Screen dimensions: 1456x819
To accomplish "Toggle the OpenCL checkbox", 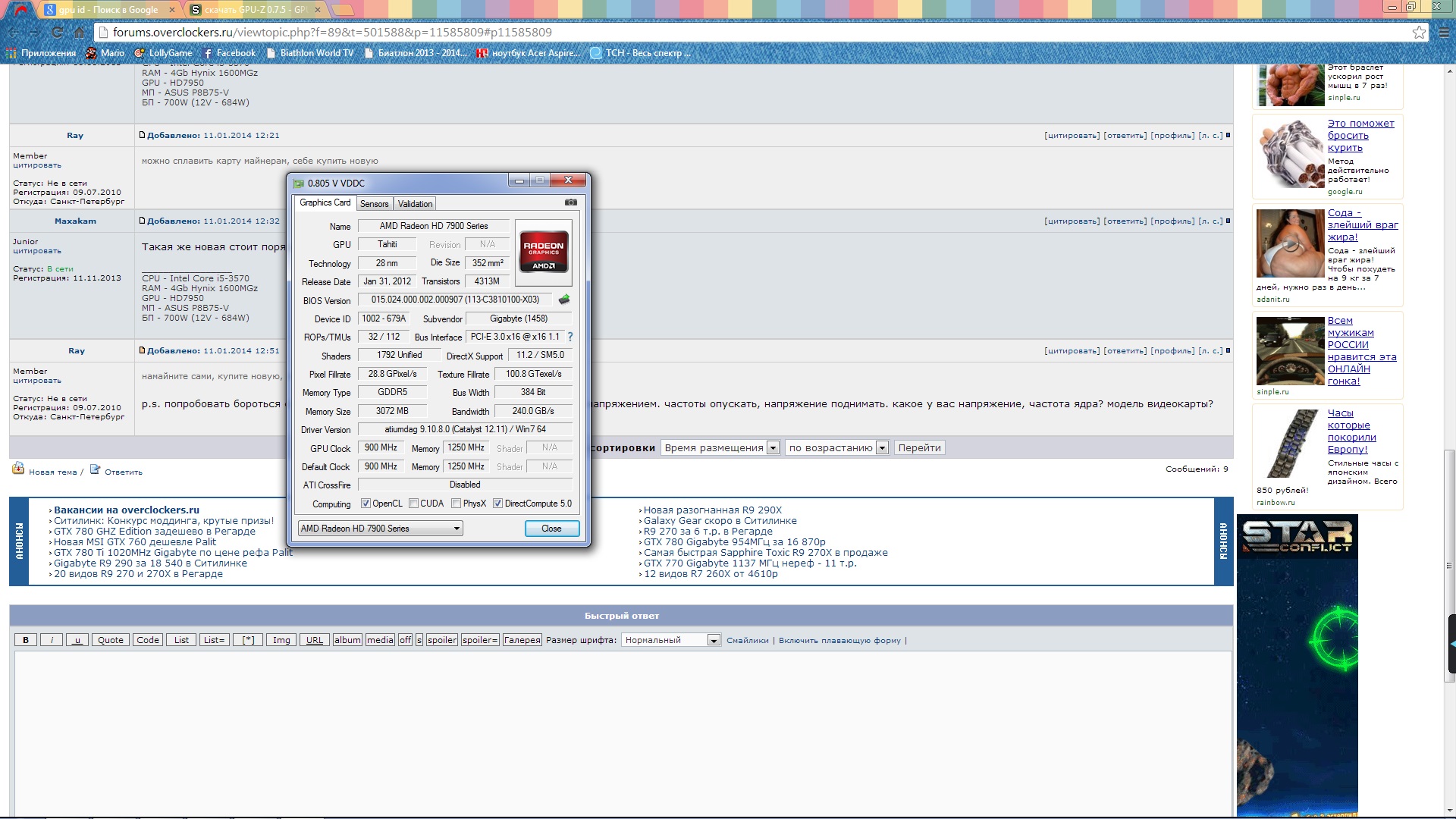I will point(366,504).
